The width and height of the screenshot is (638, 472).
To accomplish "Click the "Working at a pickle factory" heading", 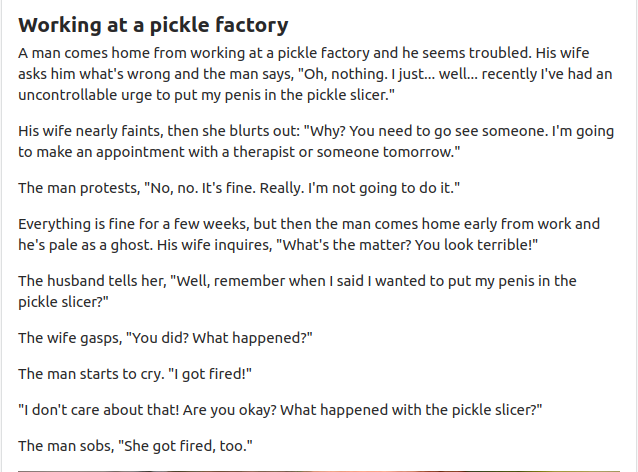I will [x=153, y=25].
